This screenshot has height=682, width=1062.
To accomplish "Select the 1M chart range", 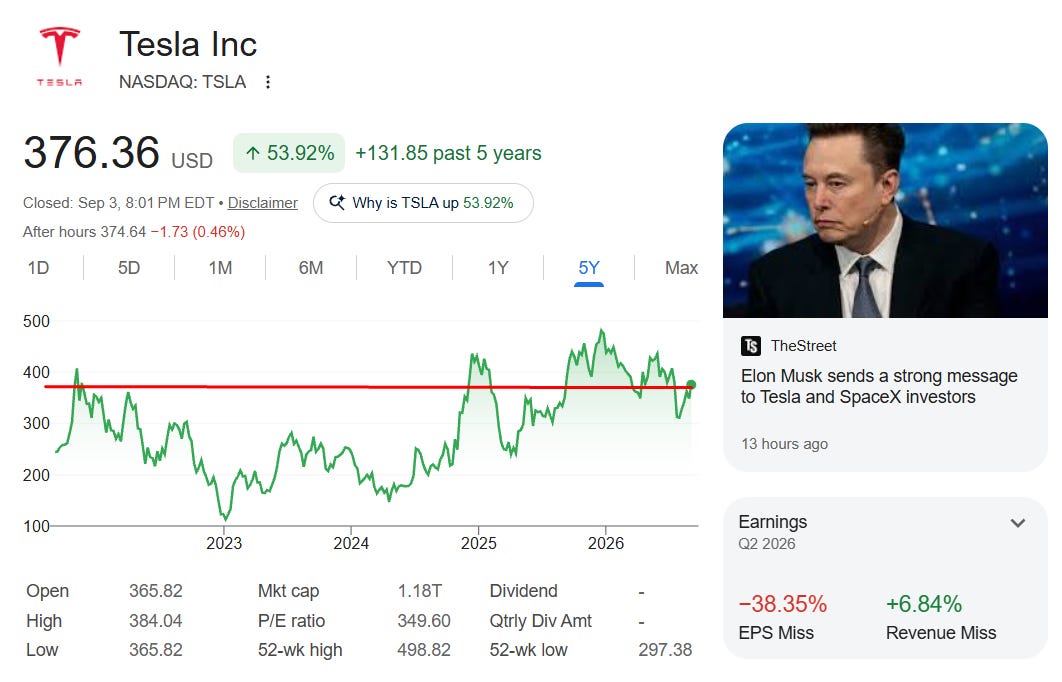I will pyautogui.click(x=220, y=268).
